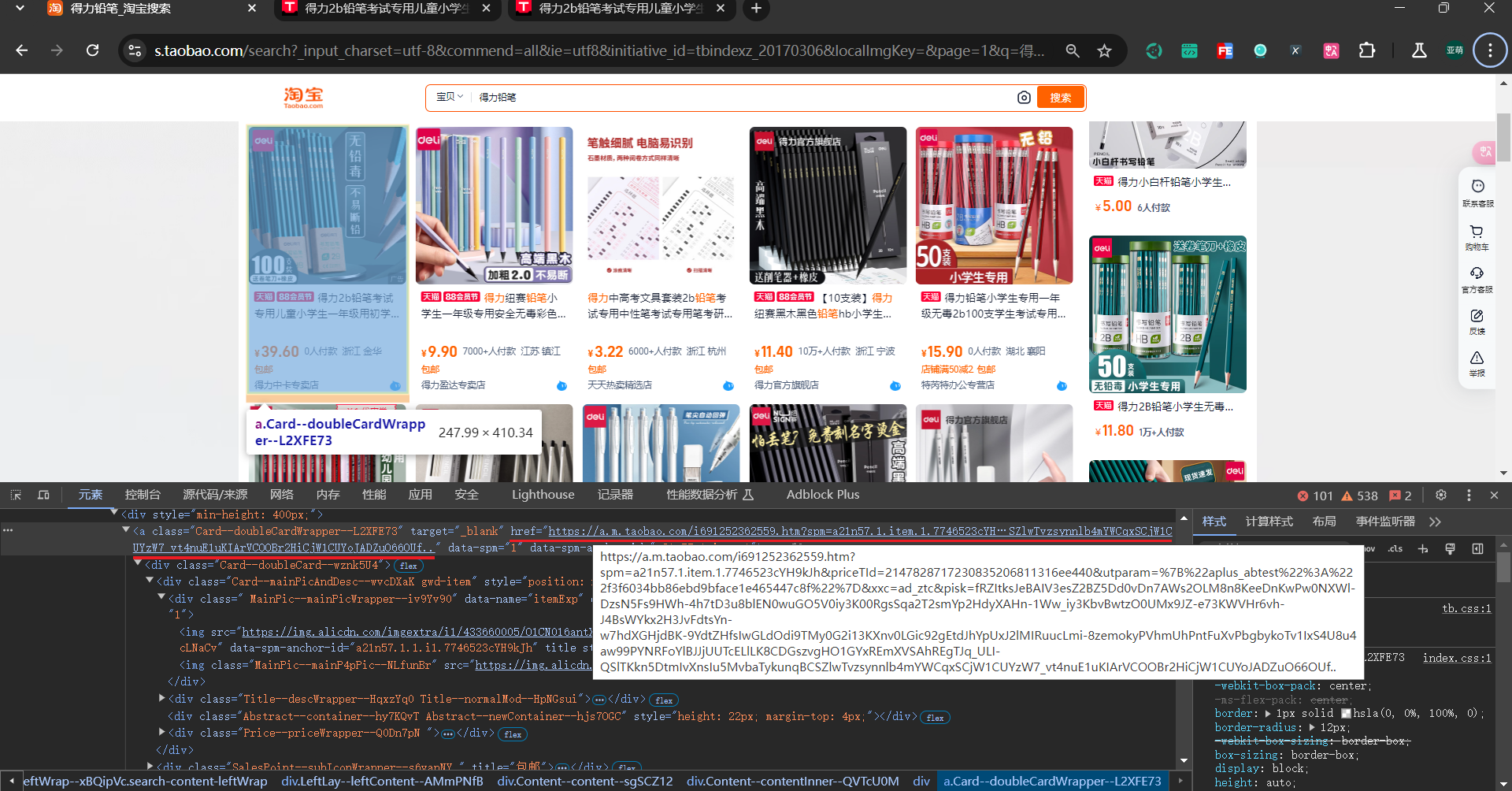This screenshot has width=1512, height=791.
Task: Open 反馈 feedback in sidebar
Action: [x=1477, y=321]
